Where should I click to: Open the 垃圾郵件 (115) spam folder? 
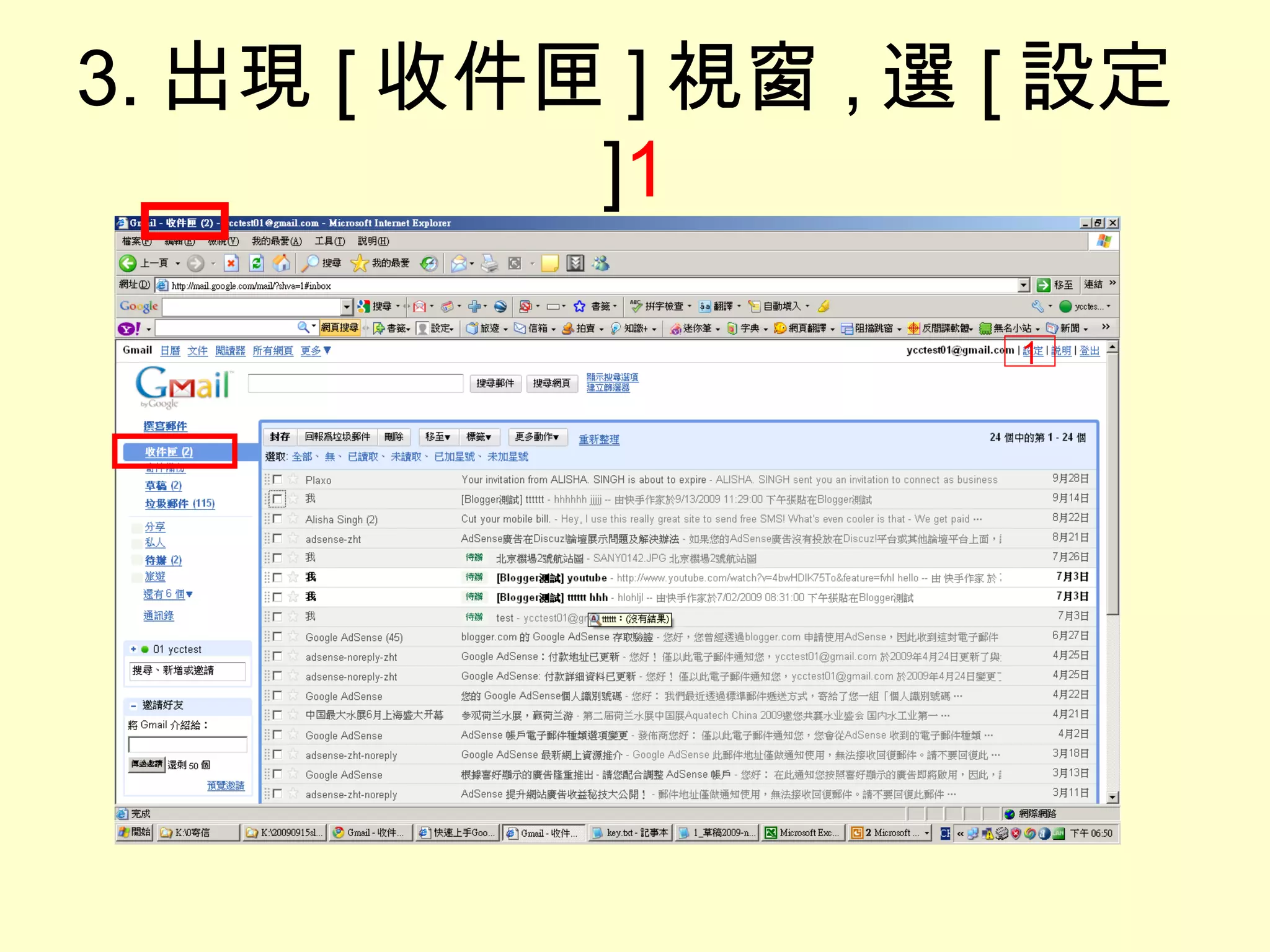180,504
